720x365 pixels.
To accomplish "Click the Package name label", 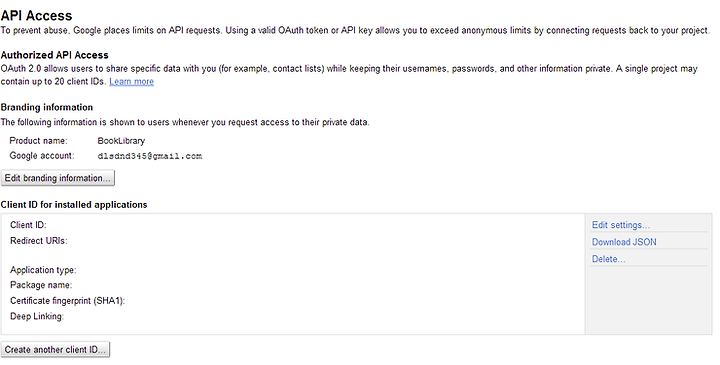I will pos(41,285).
